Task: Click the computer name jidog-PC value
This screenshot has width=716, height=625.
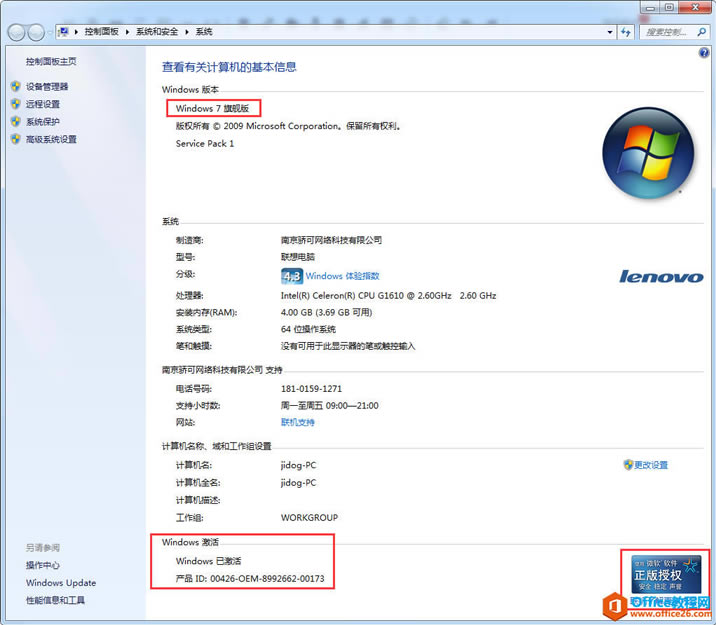Action: (x=298, y=465)
